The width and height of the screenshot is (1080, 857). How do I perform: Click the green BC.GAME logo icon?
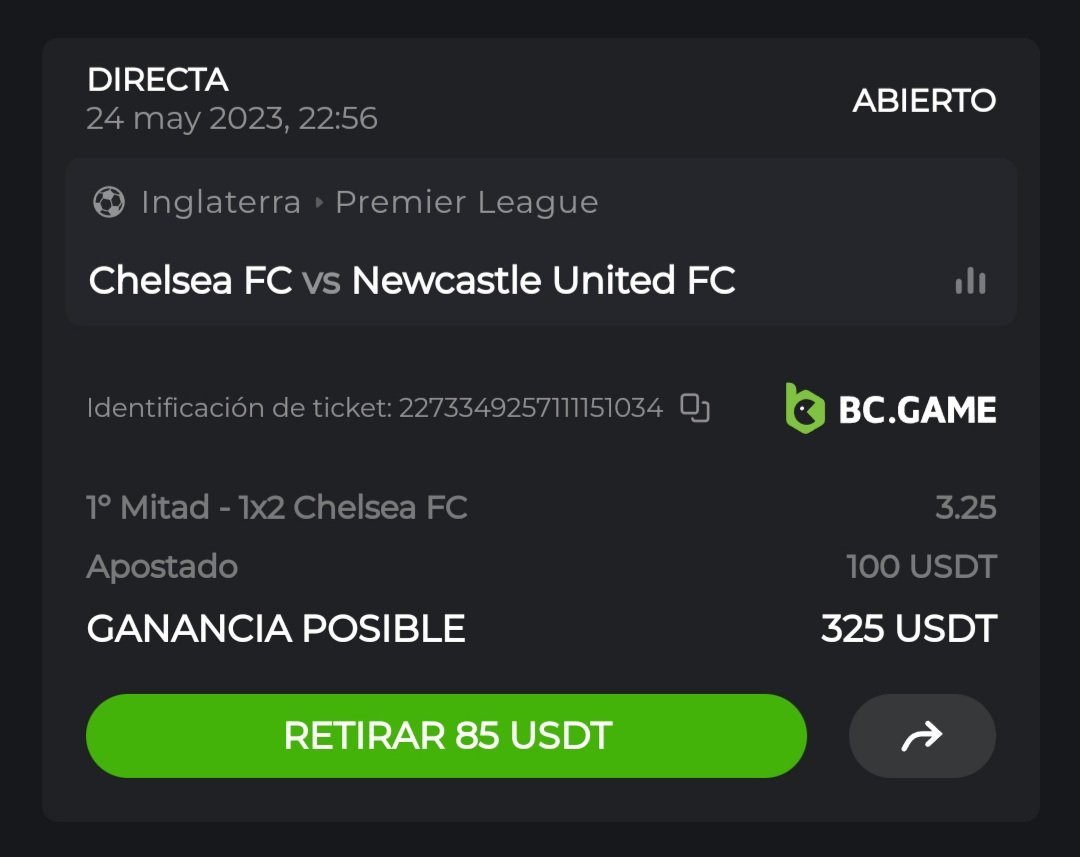tap(805, 409)
